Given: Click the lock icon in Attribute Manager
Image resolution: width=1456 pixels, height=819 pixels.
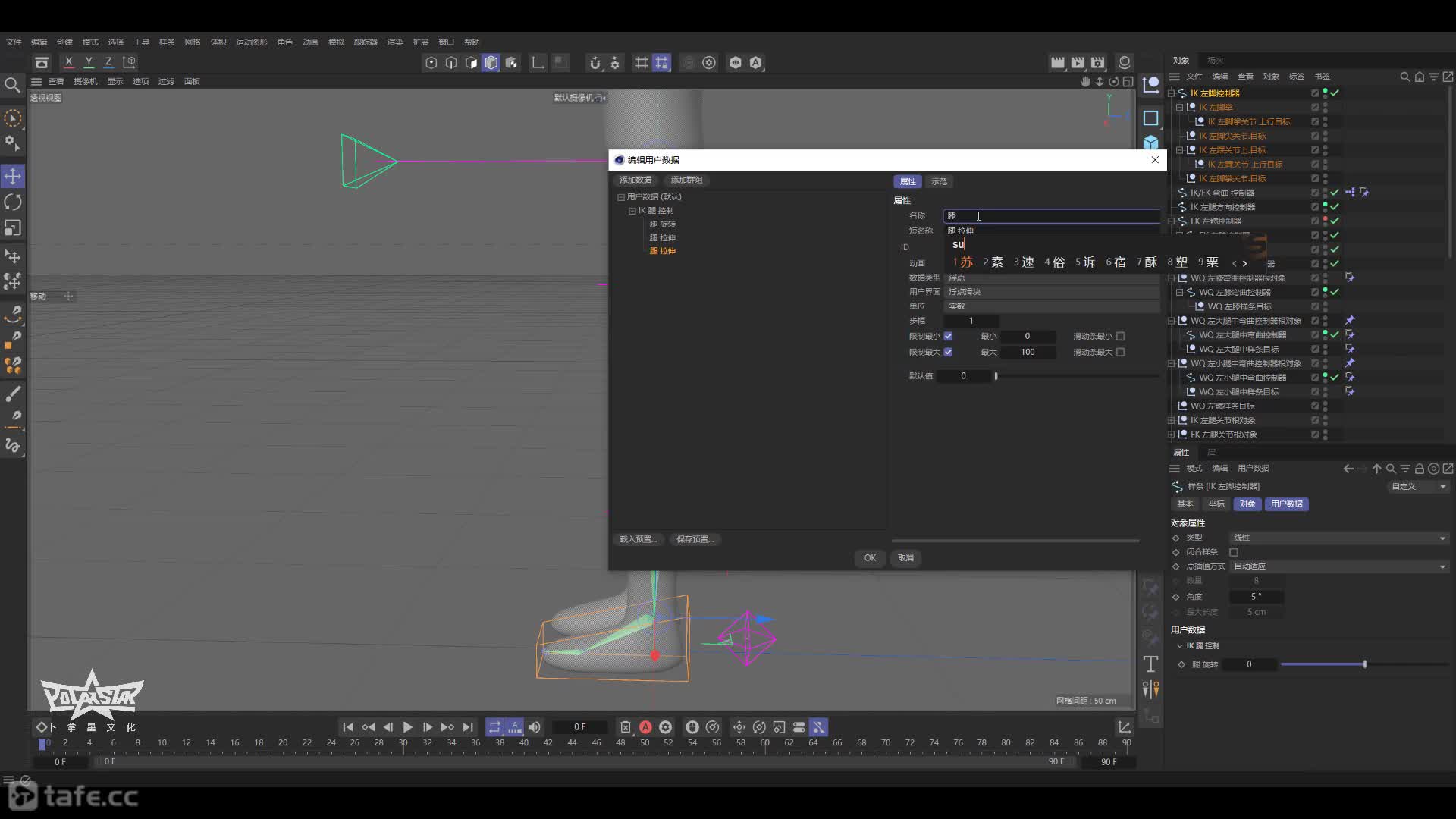Looking at the screenshot, I should coord(1419,469).
